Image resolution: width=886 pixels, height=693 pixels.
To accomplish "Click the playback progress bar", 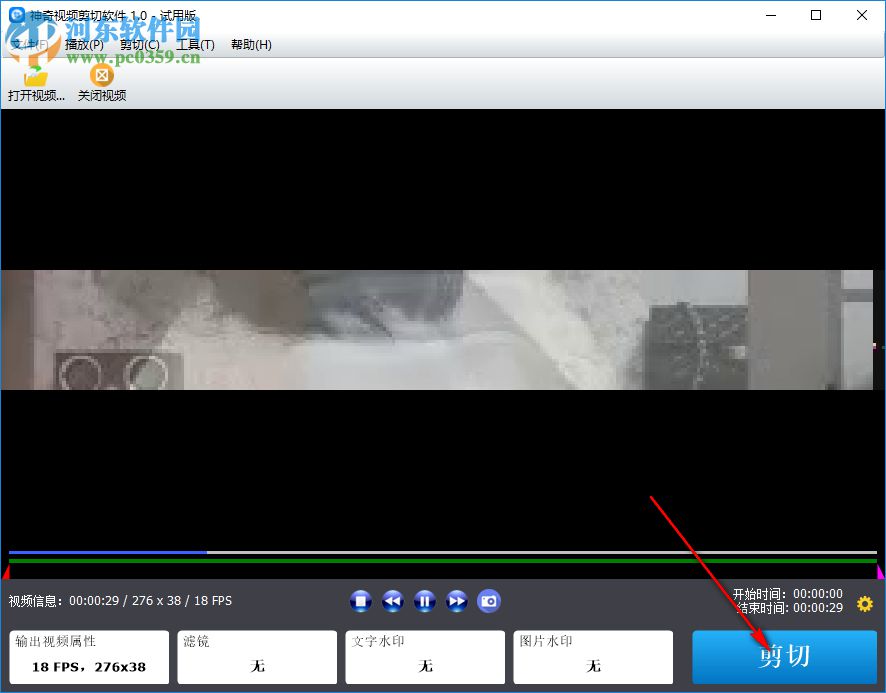I will click(443, 552).
